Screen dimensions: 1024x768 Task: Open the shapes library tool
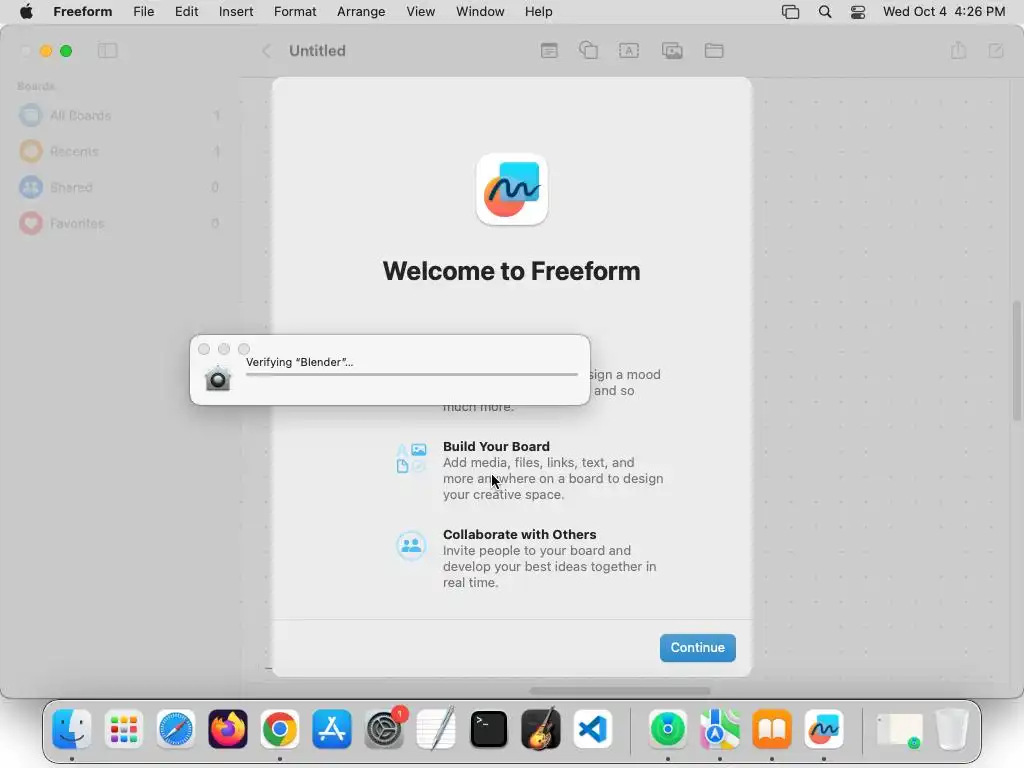[x=588, y=50]
